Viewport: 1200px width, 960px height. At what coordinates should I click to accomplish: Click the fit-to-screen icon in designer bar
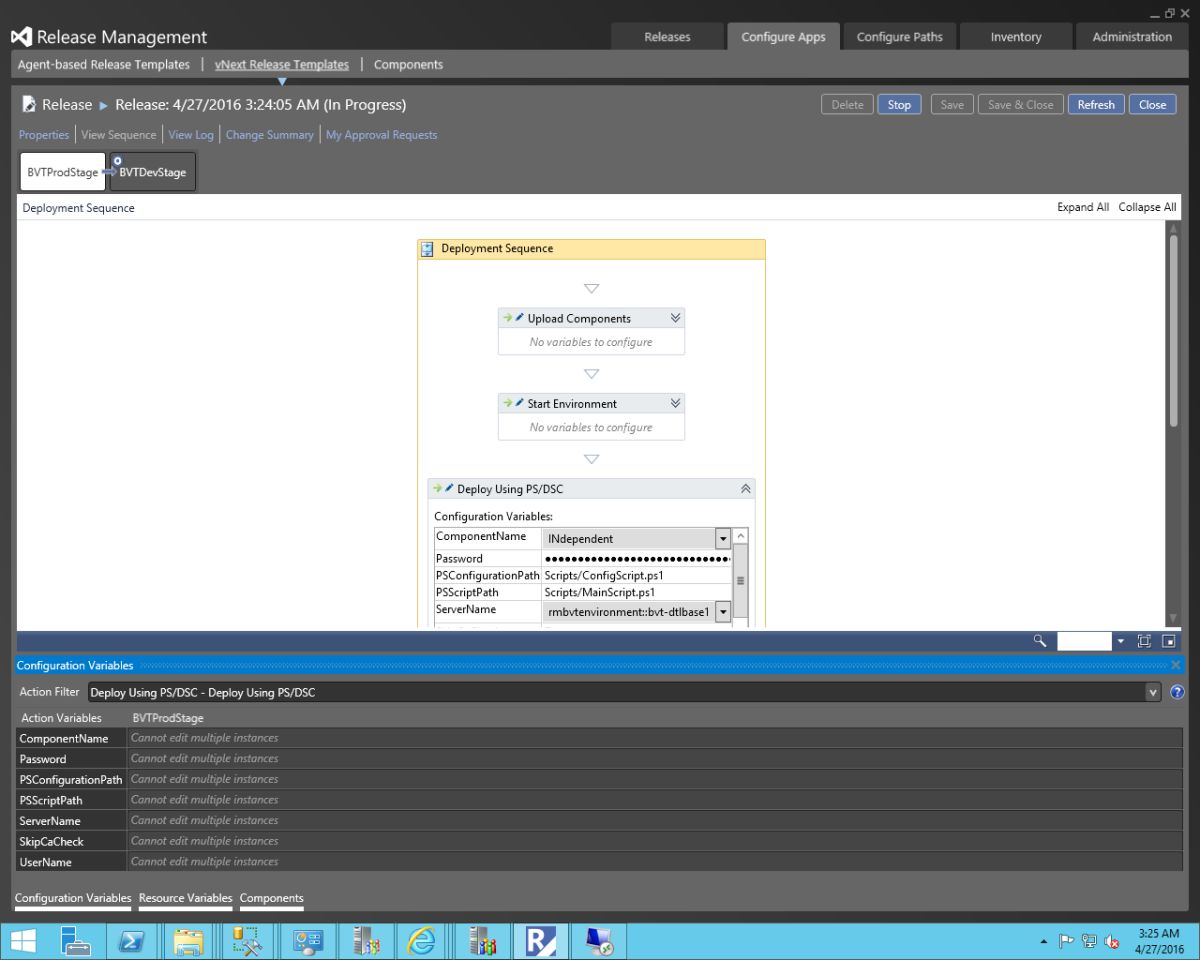pos(1144,641)
